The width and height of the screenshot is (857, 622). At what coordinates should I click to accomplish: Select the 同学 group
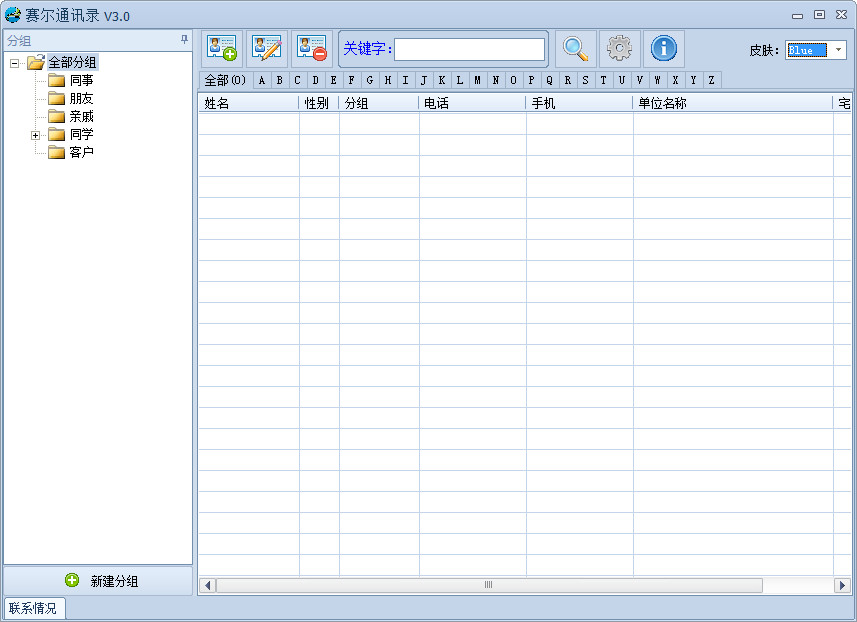81,134
